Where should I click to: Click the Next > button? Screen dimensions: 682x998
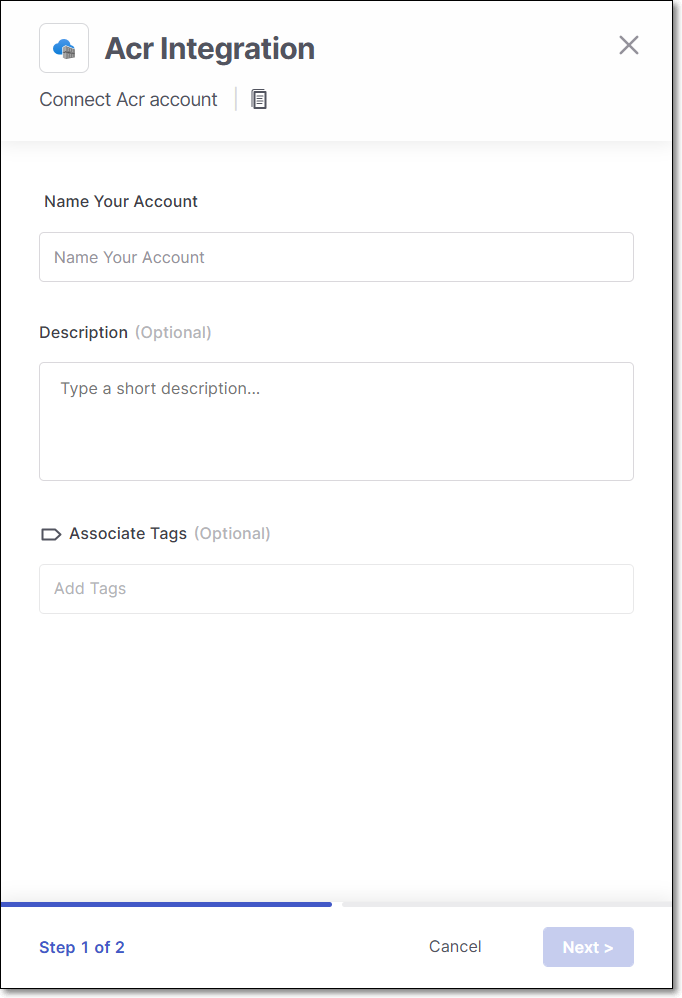point(588,947)
